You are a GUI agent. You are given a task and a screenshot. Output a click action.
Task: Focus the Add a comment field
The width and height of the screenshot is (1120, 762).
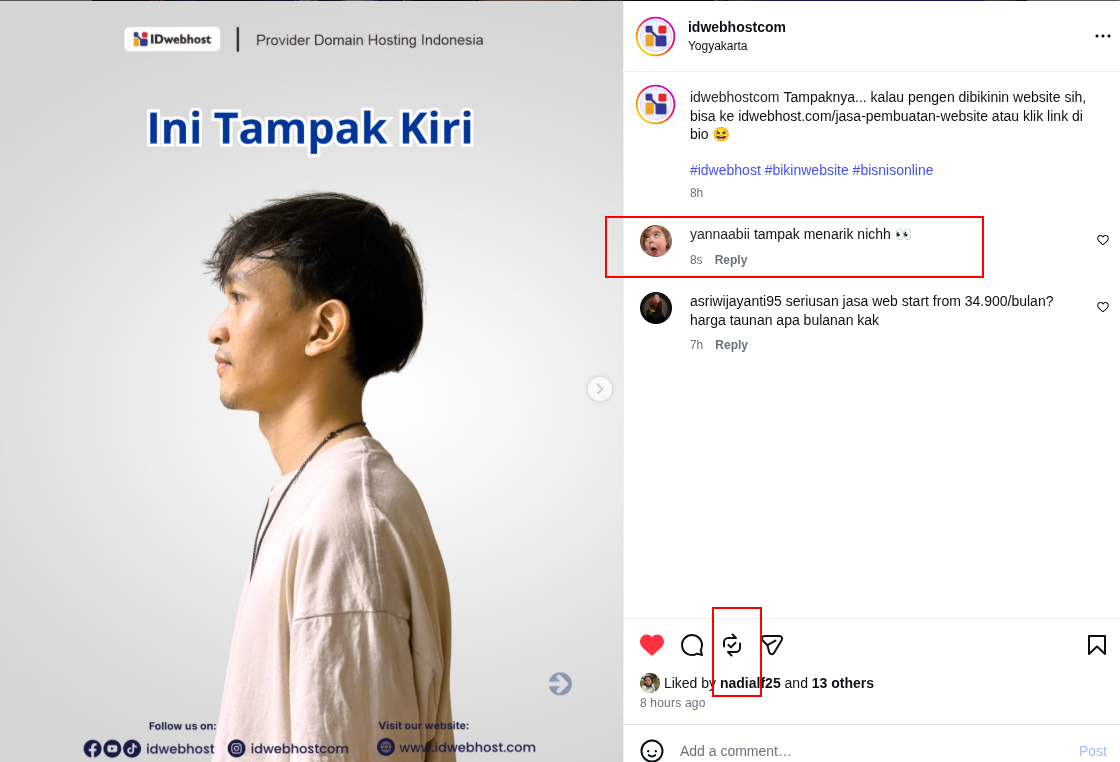873,751
